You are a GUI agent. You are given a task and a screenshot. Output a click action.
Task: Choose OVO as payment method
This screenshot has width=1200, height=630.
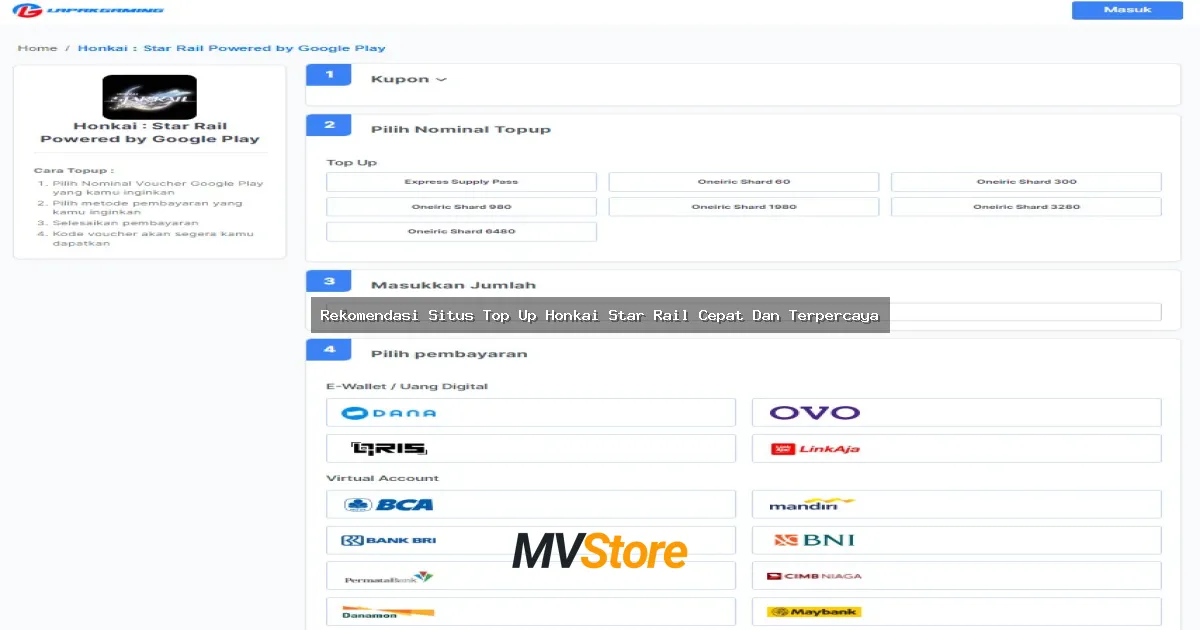pyautogui.click(x=956, y=413)
